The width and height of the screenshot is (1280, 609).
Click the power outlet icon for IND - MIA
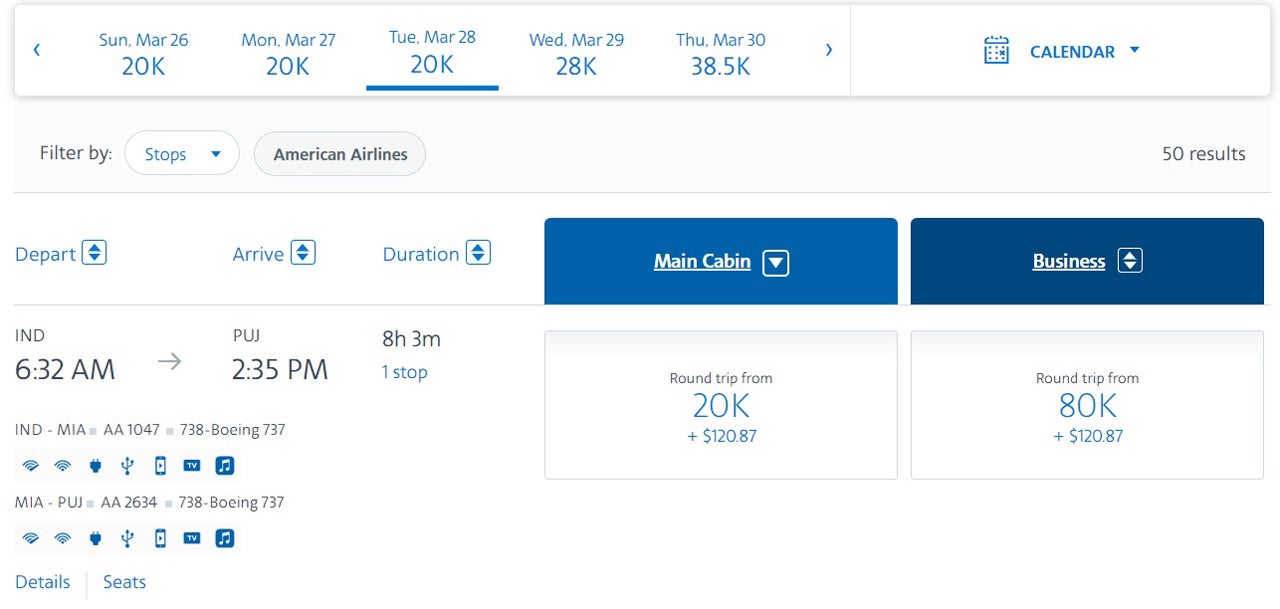(95, 465)
